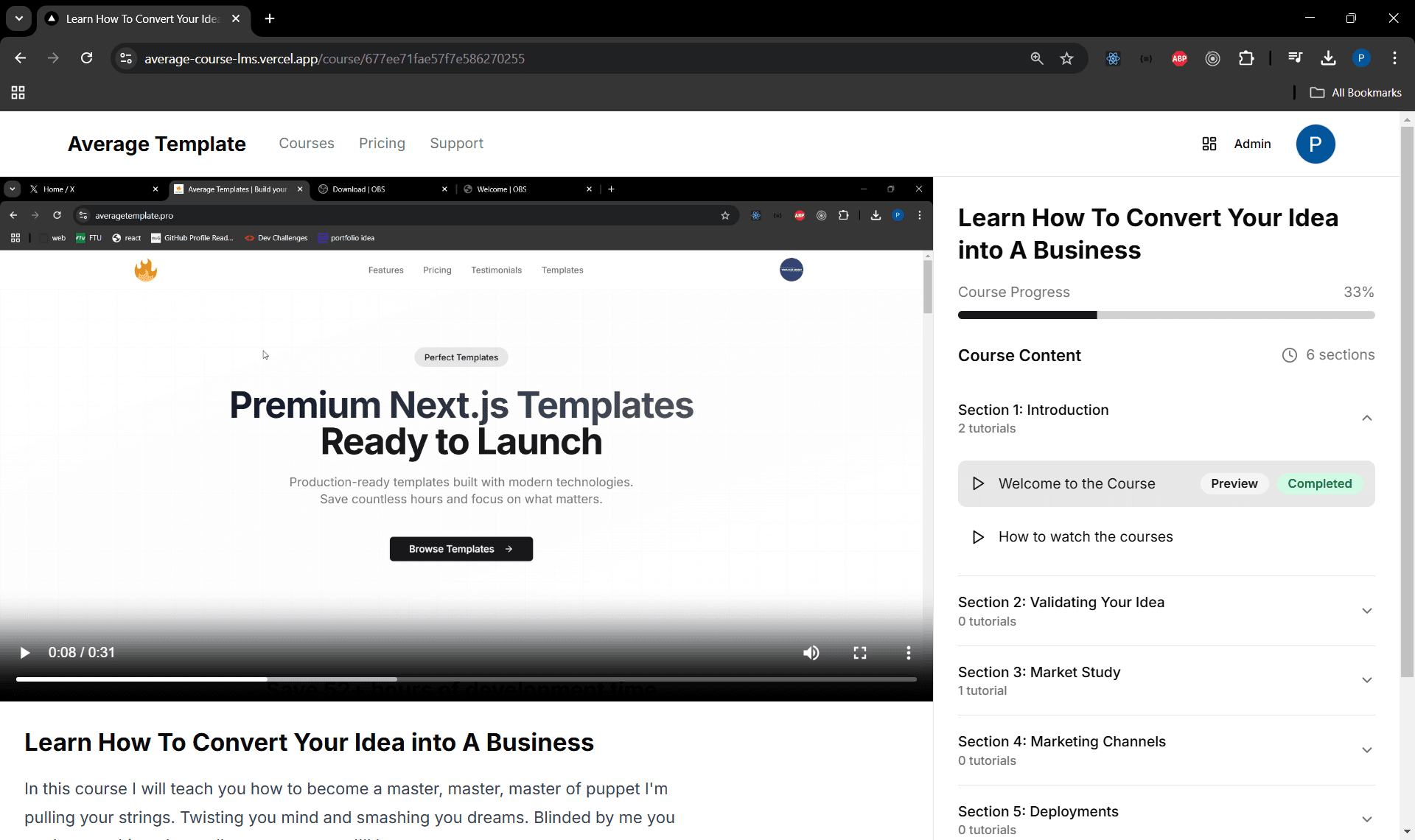Click the 33% progress value

tap(1358, 292)
